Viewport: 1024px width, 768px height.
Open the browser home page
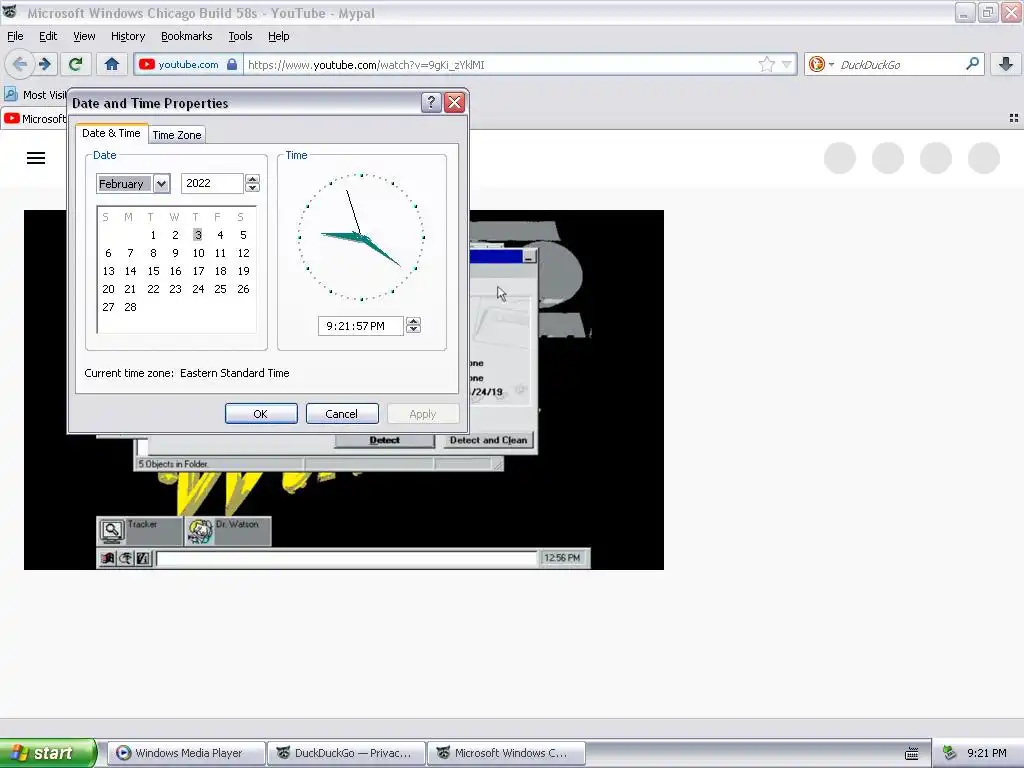(112, 64)
